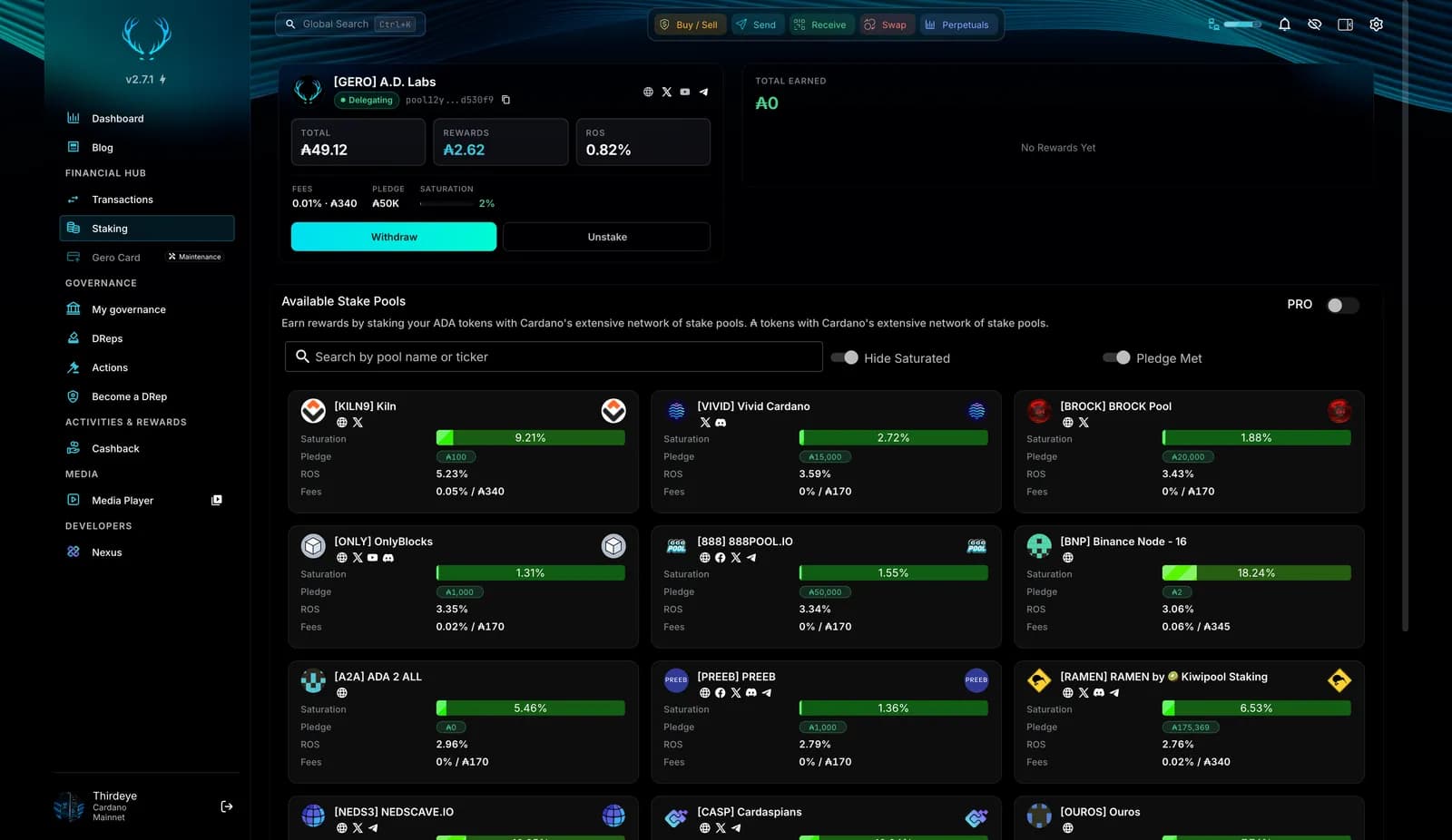
Task: Withdraw staking rewards
Action: click(394, 237)
